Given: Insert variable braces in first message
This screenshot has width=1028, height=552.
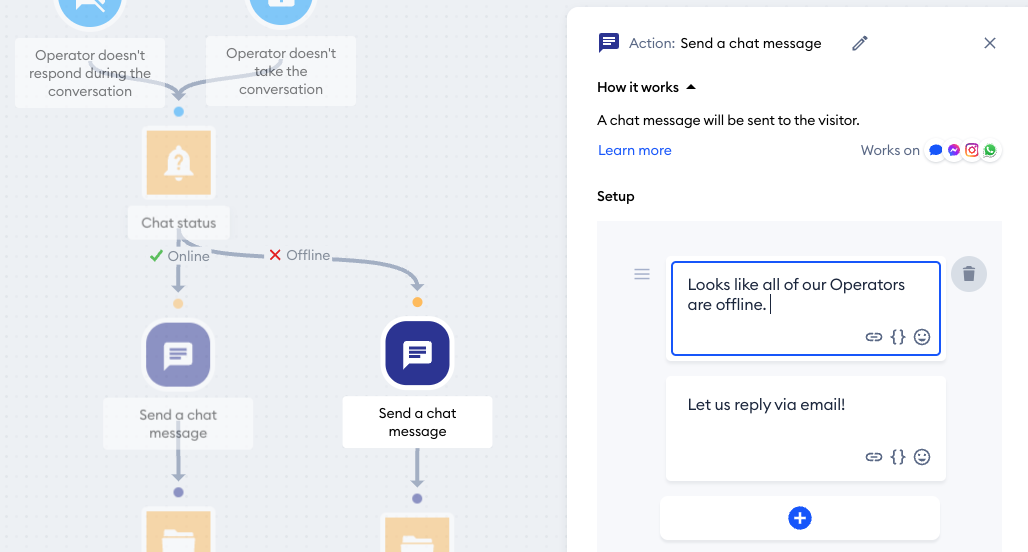Looking at the screenshot, I should tap(898, 337).
